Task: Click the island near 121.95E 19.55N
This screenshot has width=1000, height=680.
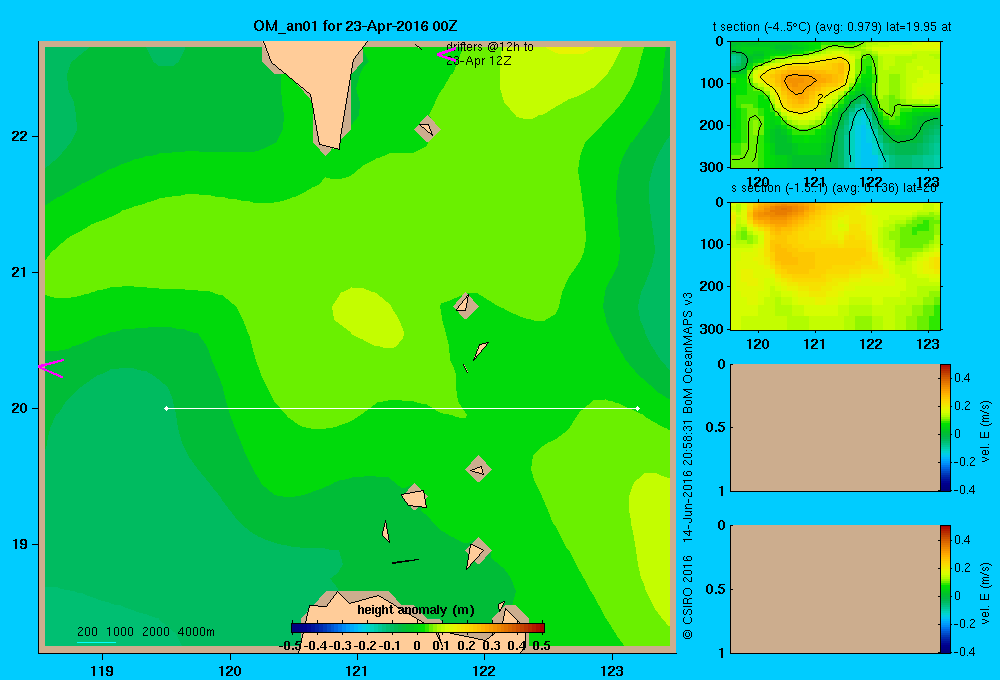Action: [x=478, y=469]
